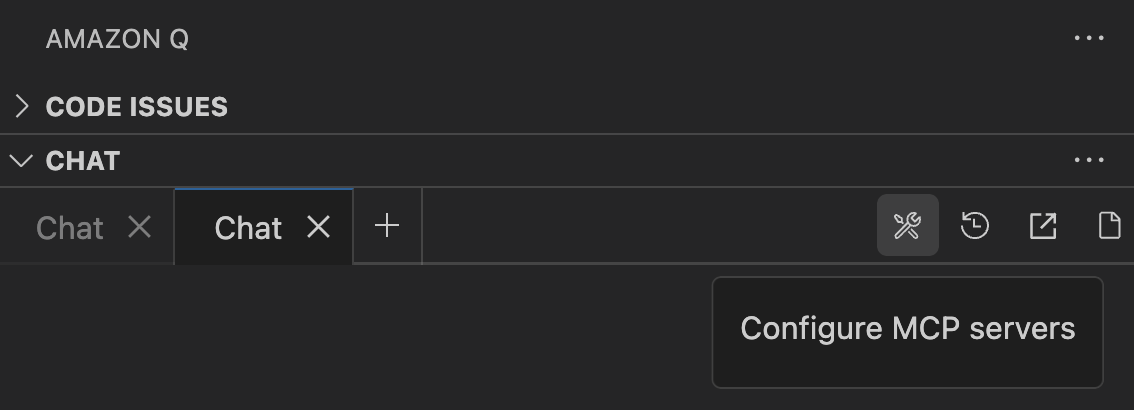The image size is (1134, 410).
Task: Open the Configure MCP servers tools icon
Action: (x=908, y=226)
